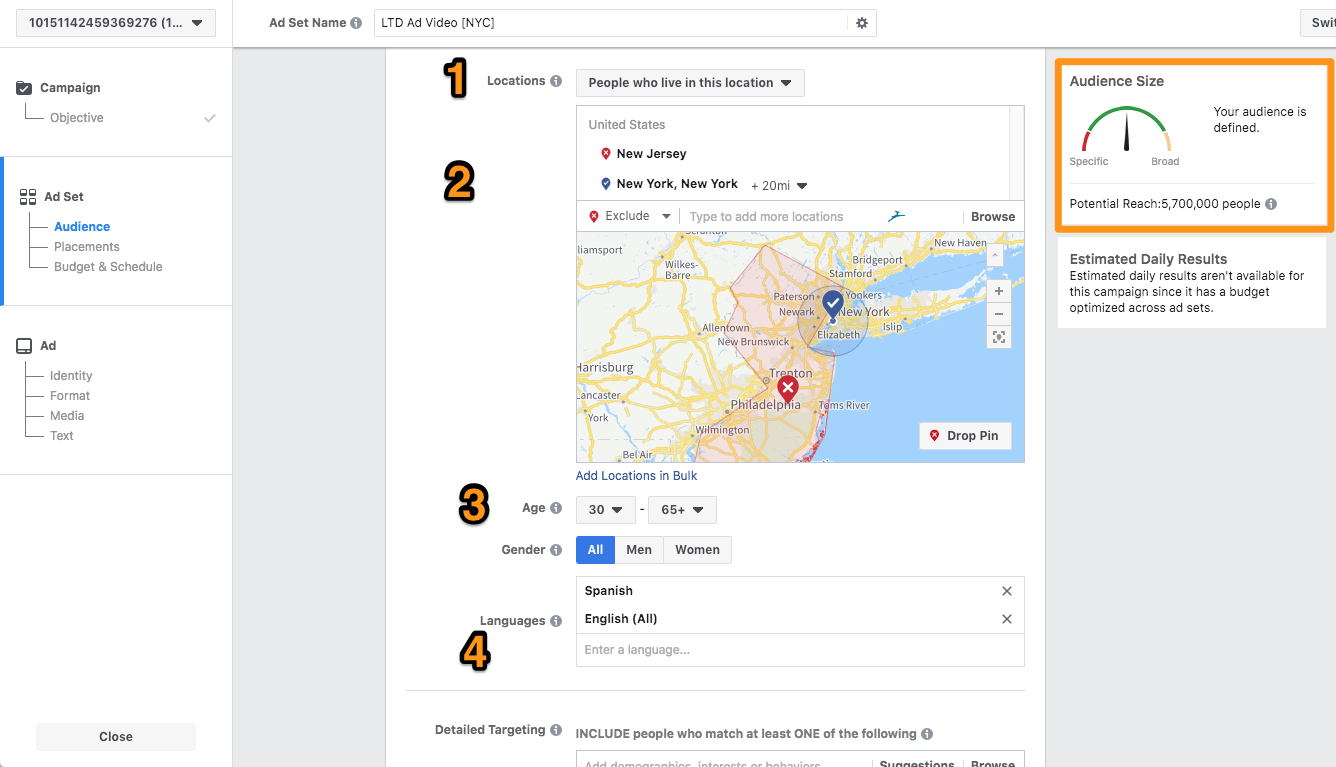The height and width of the screenshot is (767, 1336).
Task: Open the minimum age 30 dropdown
Action: pyautogui.click(x=606, y=510)
